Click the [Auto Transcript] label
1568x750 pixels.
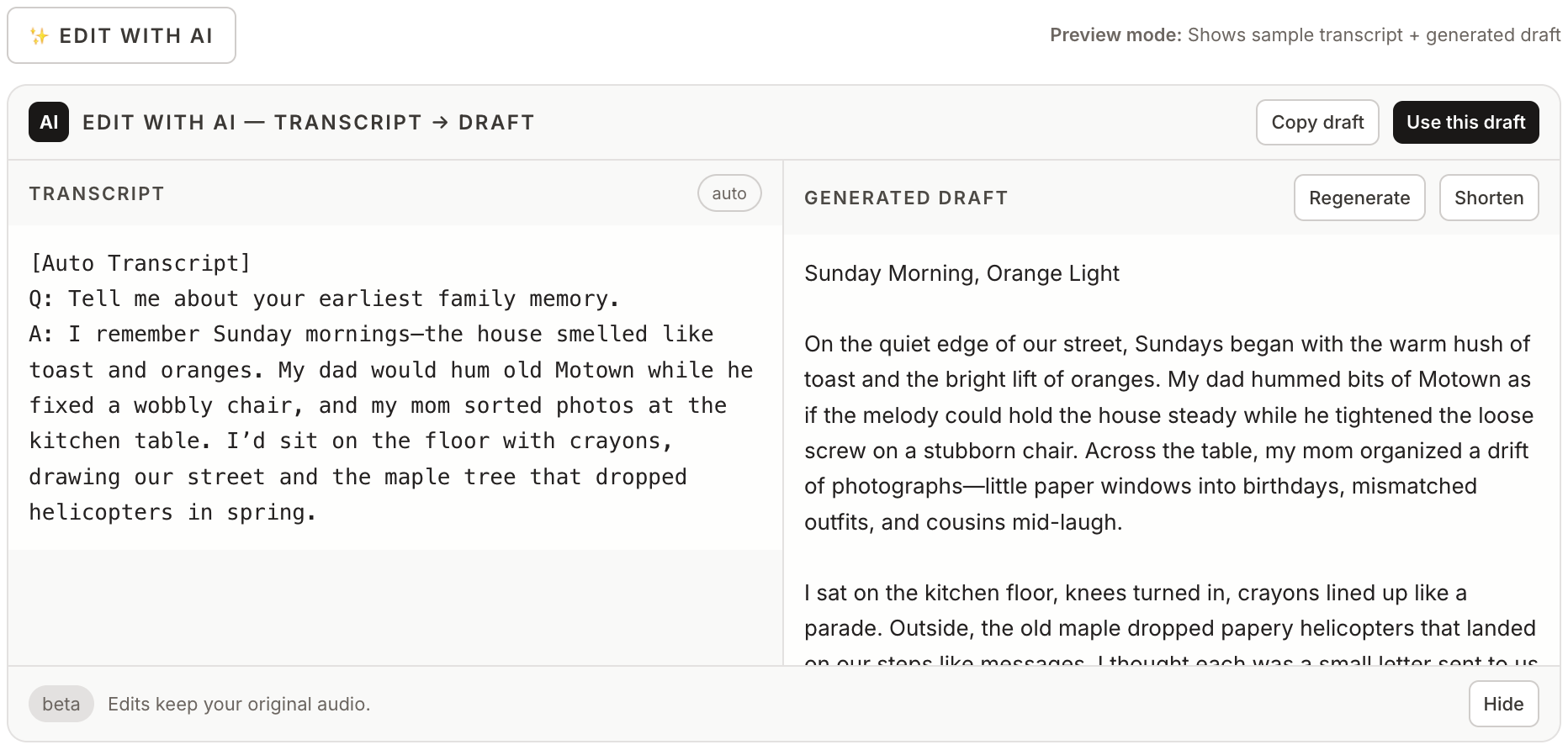coord(140,262)
